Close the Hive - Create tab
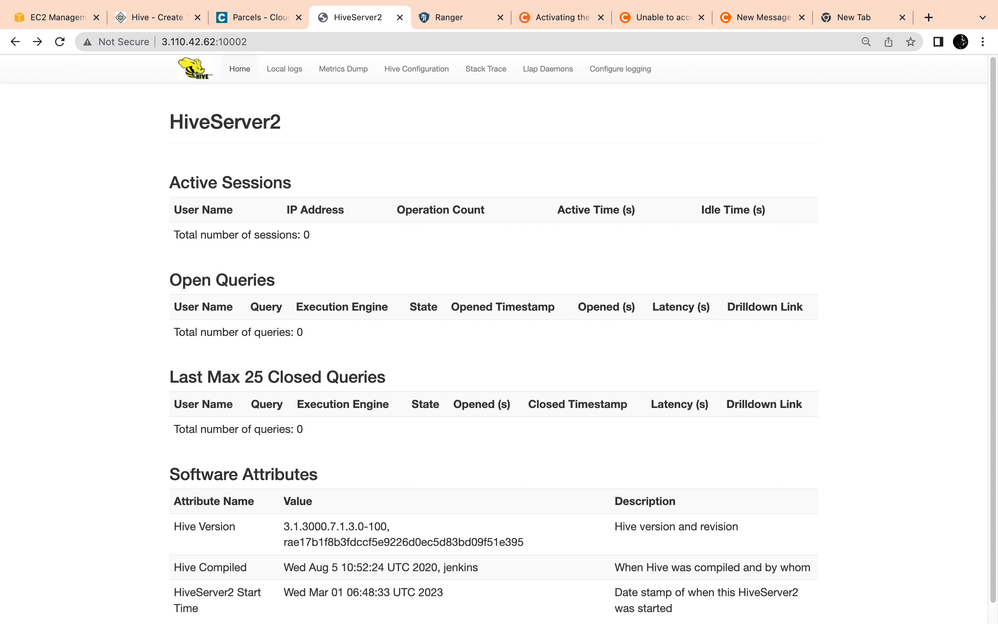This screenshot has width=998, height=624. point(197,17)
